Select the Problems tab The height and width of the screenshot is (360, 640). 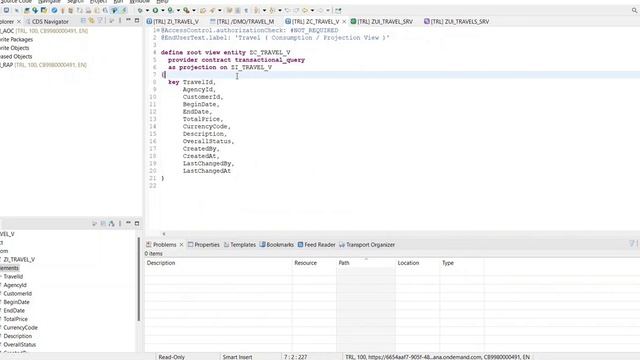tap(161, 245)
